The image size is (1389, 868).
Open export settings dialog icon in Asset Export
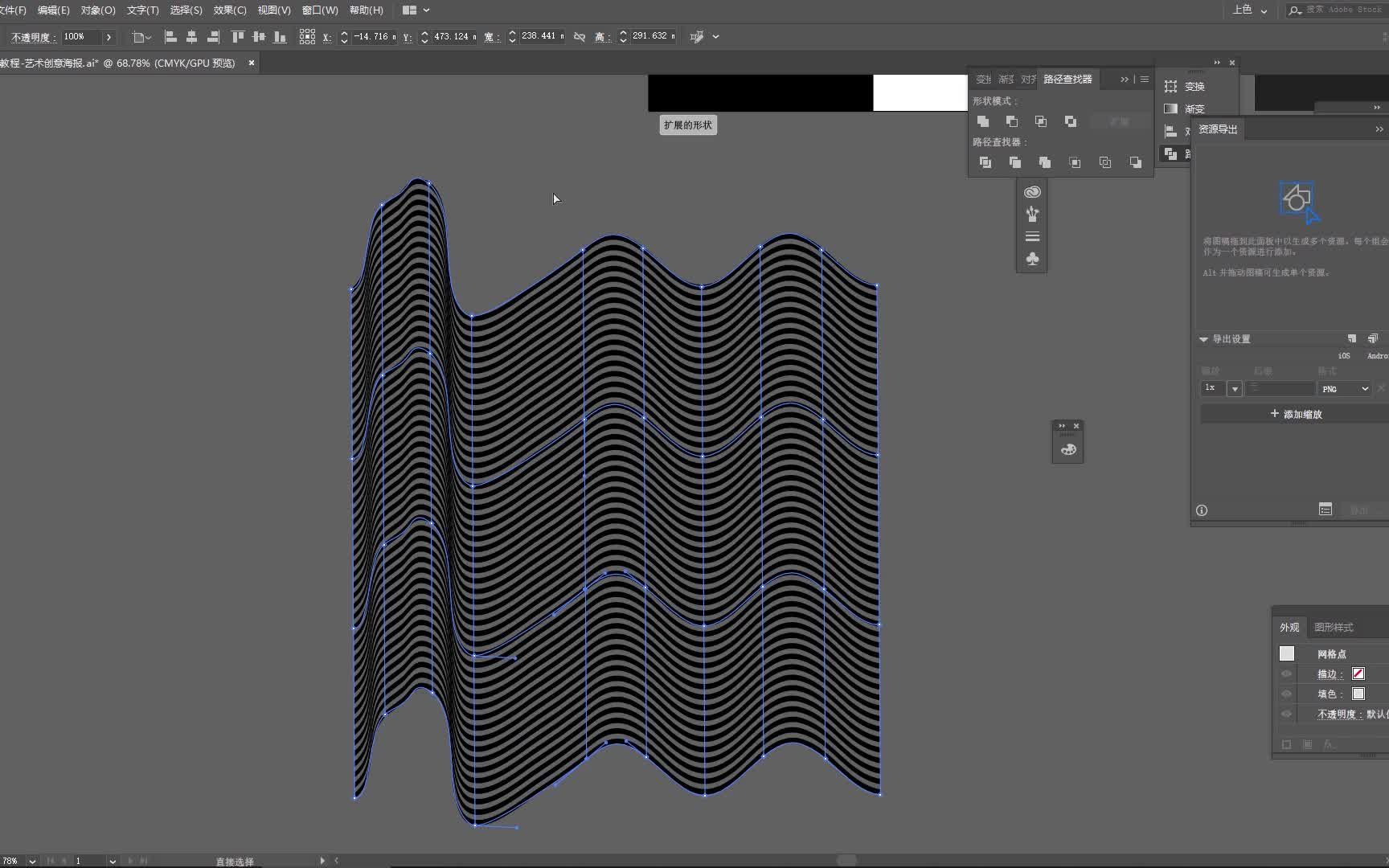[x=1325, y=509]
